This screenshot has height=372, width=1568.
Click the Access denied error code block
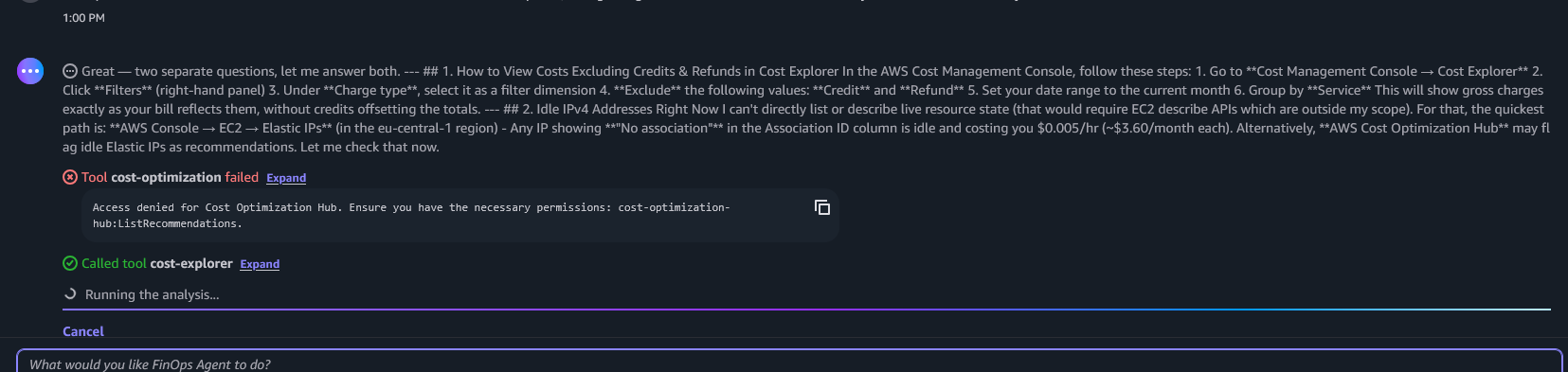(x=460, y=215)
